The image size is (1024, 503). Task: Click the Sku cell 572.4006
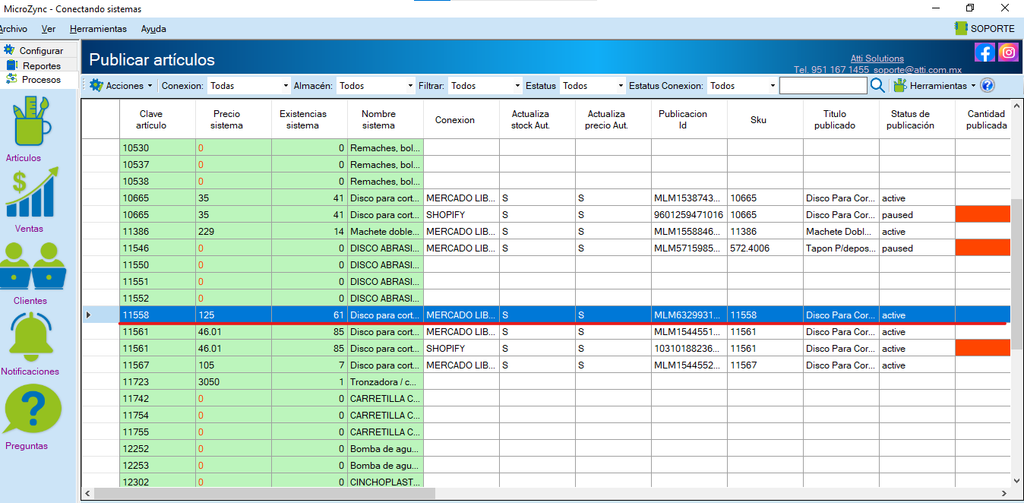[765, 248]
